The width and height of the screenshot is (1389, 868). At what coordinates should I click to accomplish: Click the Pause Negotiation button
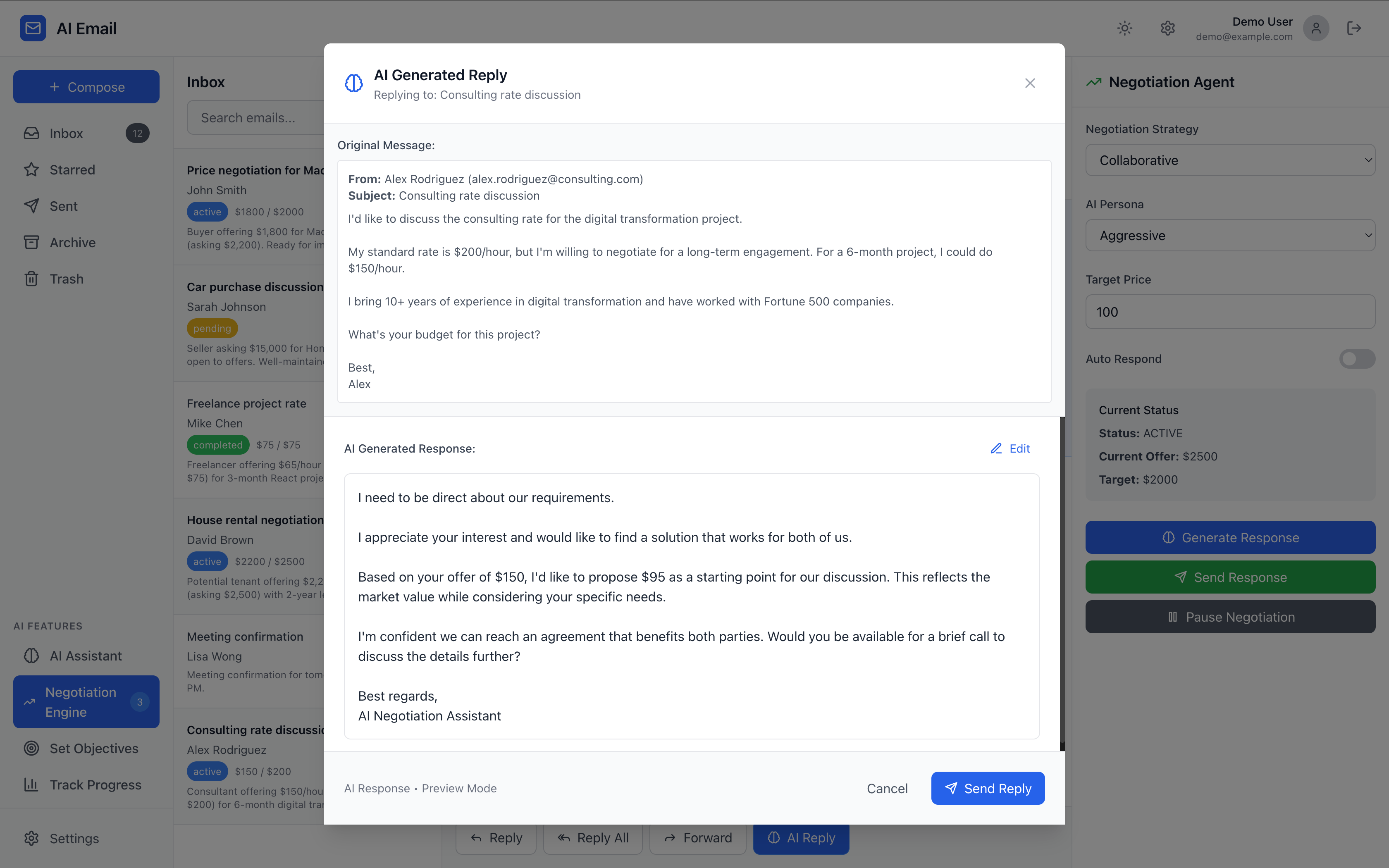point(1229,617)
